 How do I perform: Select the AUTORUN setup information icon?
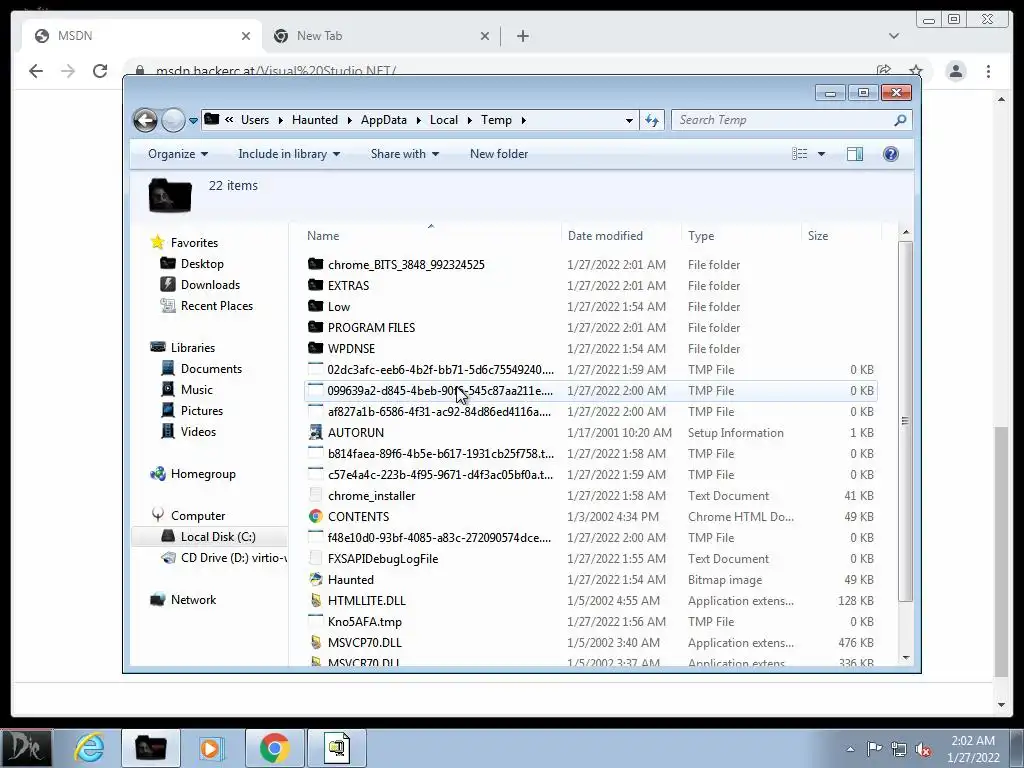[x=315, y=432]
